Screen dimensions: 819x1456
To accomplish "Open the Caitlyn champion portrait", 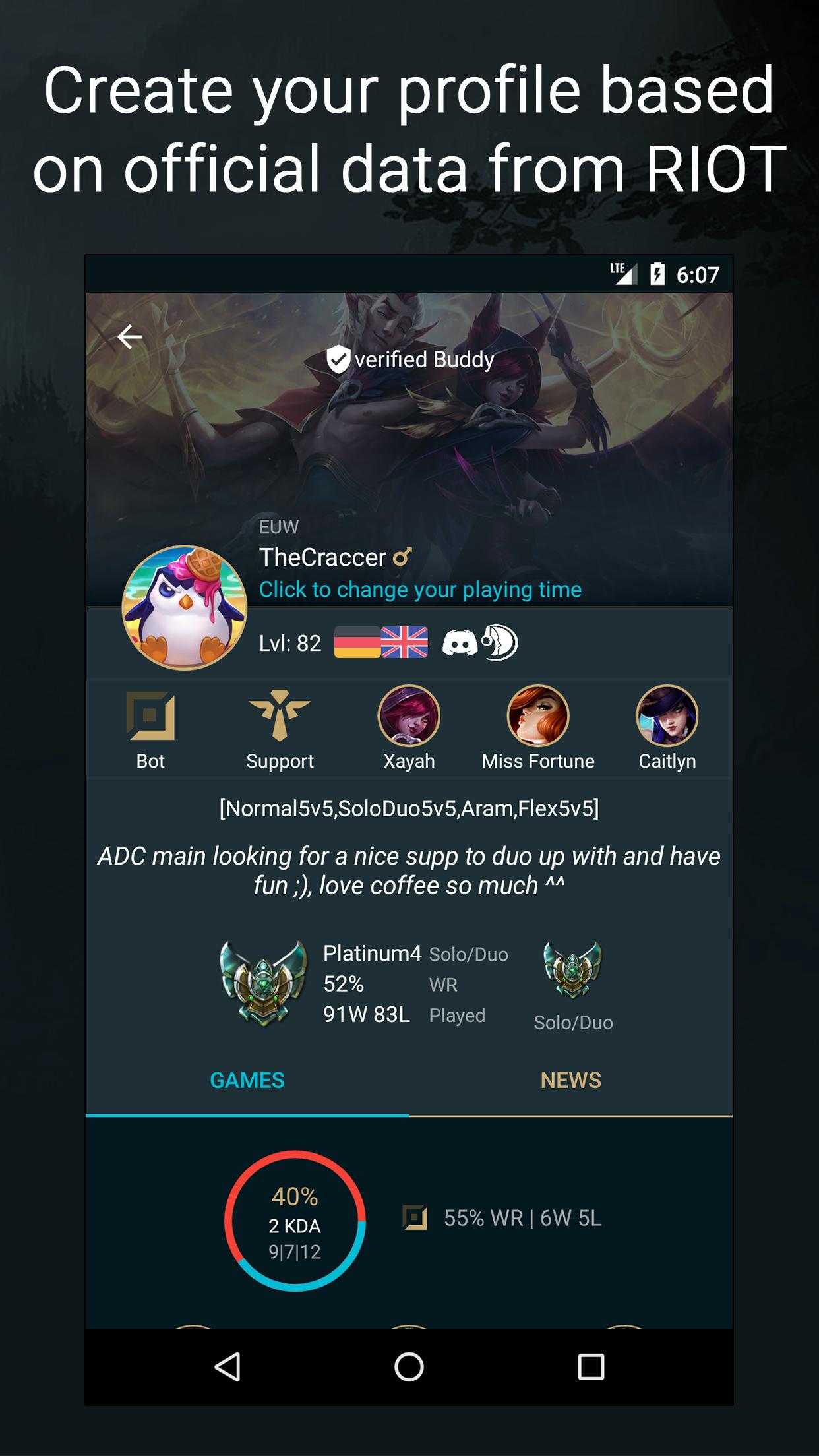I will [667, 716].
